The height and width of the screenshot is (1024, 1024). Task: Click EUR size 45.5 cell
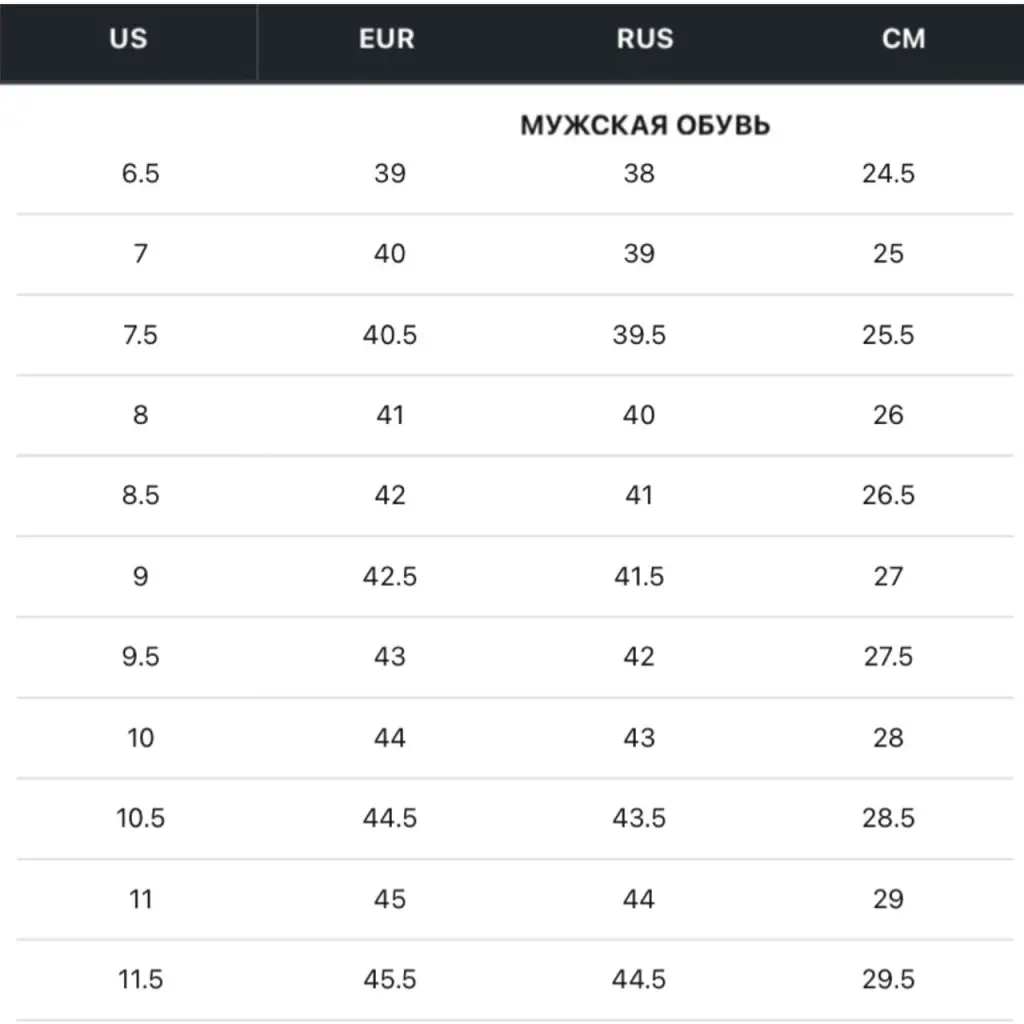coord(390,980)
